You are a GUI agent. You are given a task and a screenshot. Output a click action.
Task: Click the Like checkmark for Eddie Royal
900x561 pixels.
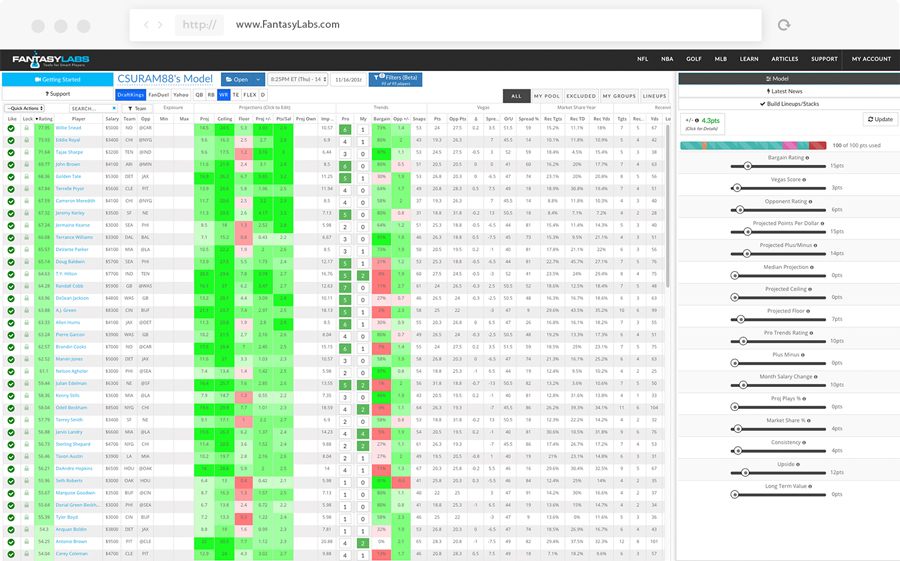[11, 140]
